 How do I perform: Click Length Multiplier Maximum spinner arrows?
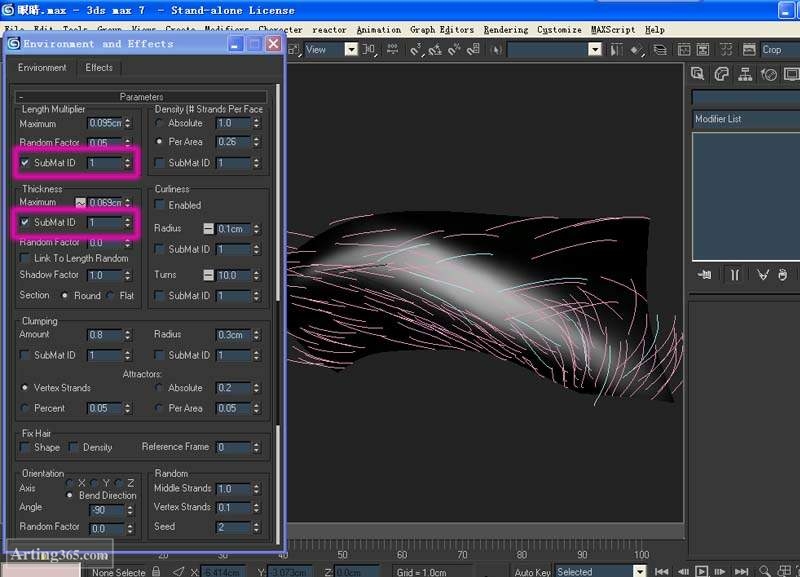[128, 123]
